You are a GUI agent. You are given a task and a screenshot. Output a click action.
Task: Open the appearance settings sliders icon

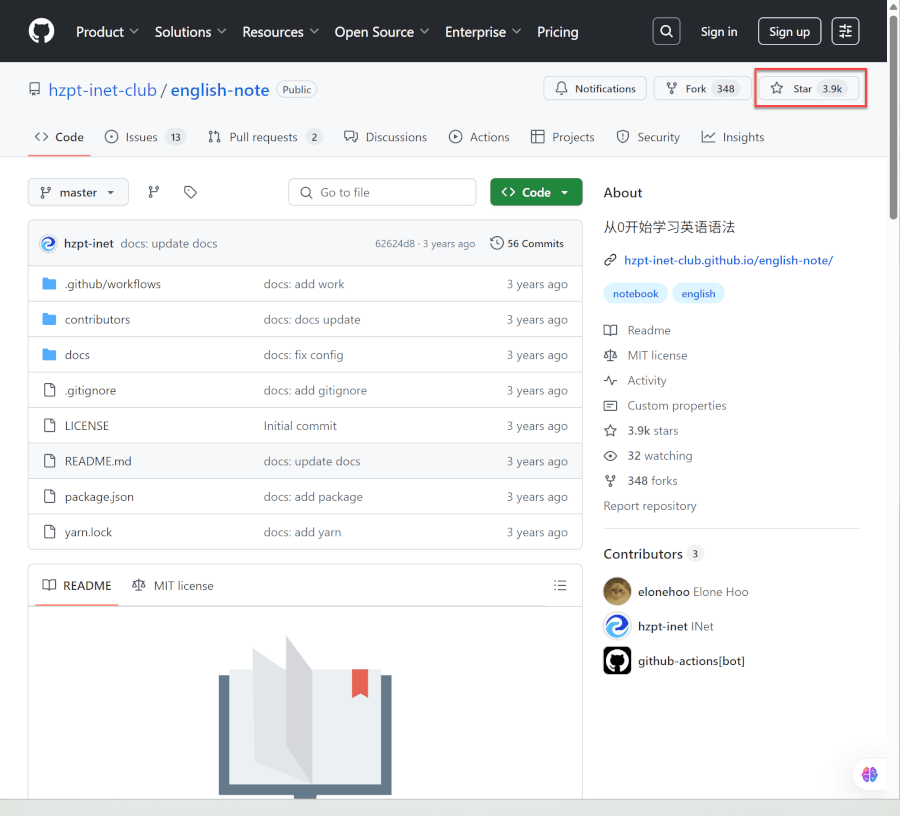click(845, 31)
